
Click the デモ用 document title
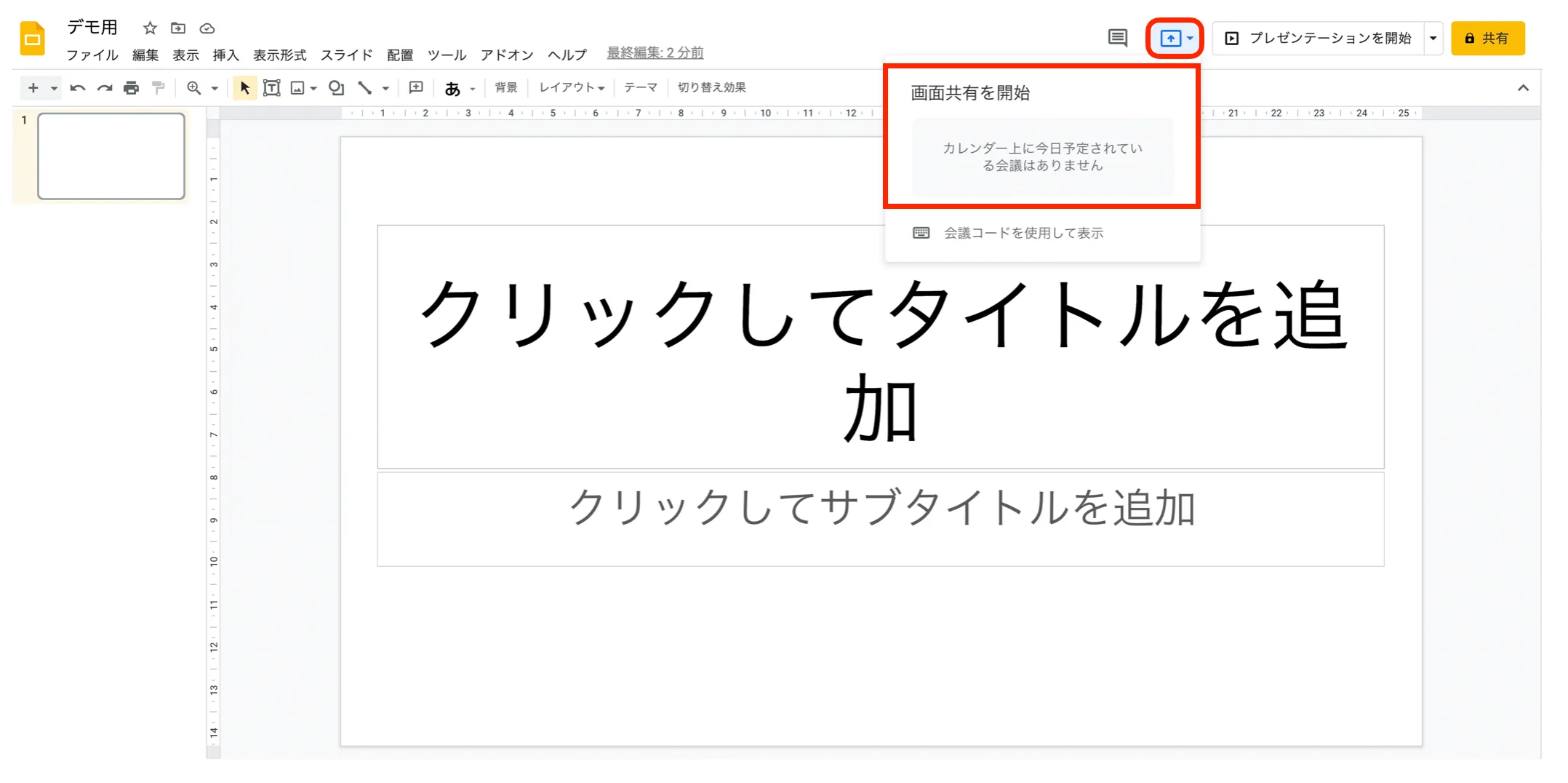[x=92, y=27]
